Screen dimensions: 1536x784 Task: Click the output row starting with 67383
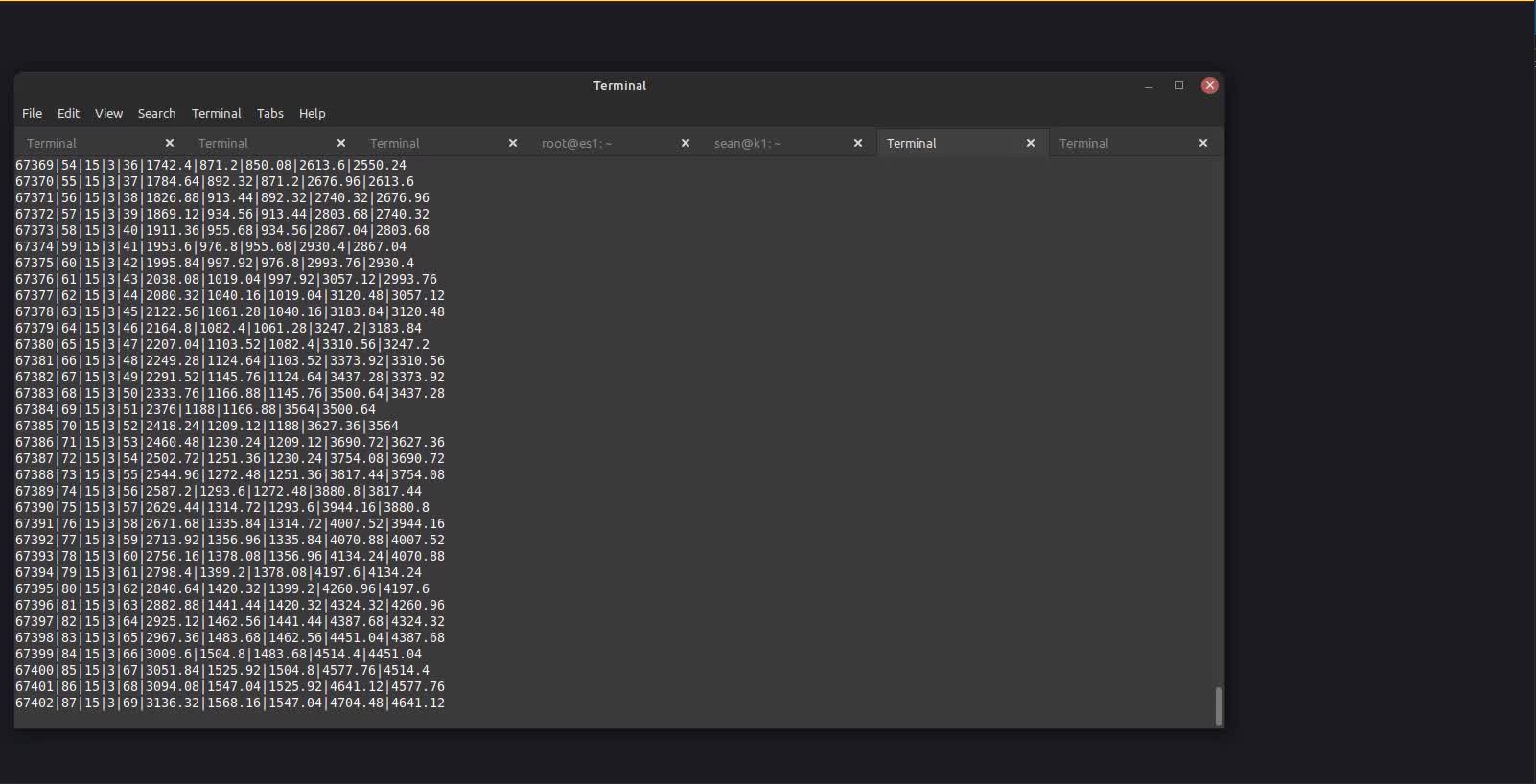click(x=230, y=393)
